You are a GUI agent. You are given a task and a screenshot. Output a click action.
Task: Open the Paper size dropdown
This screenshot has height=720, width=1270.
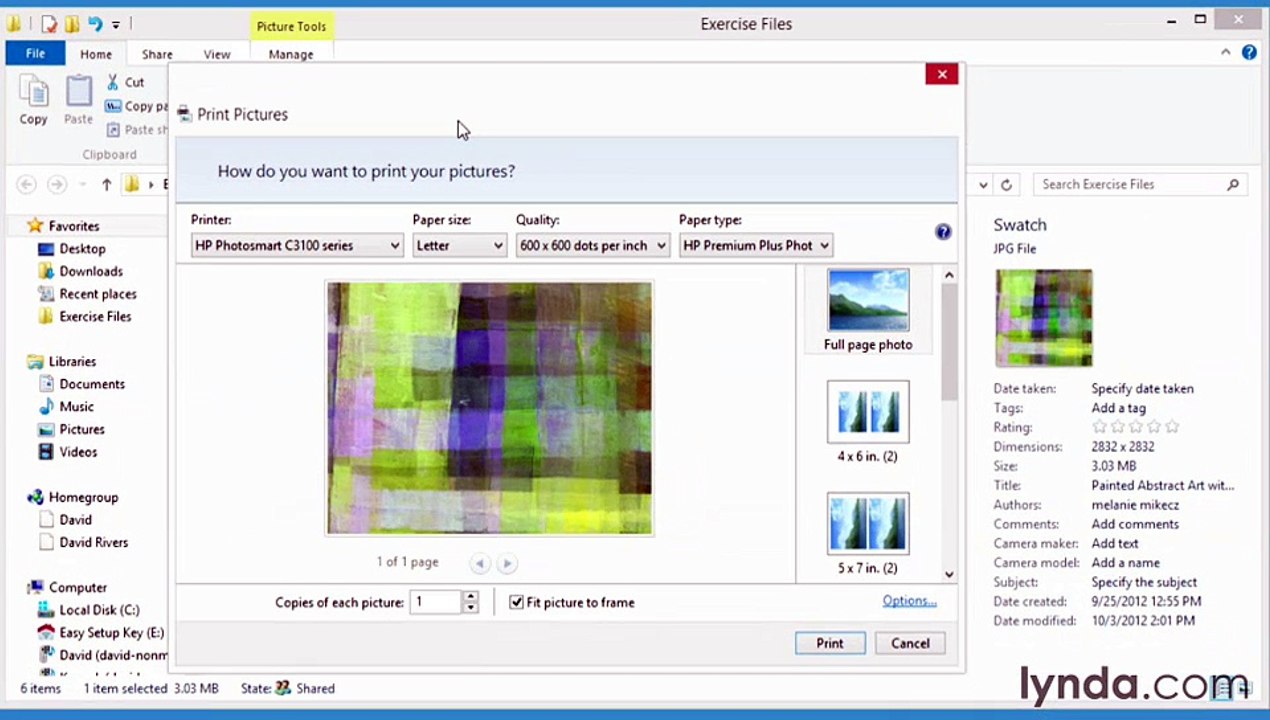459,245
